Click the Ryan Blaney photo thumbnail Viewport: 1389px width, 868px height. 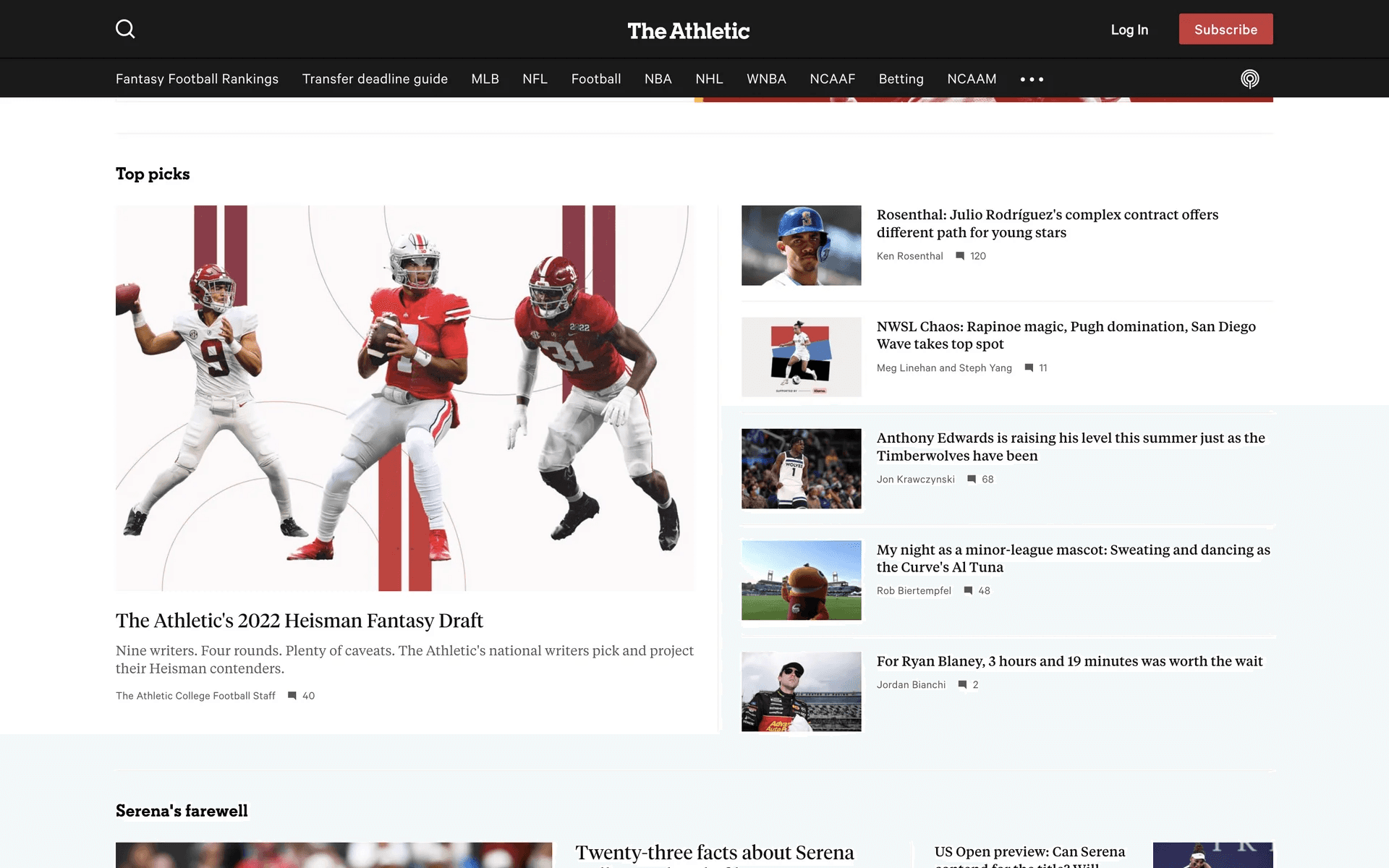coord(801,692)
